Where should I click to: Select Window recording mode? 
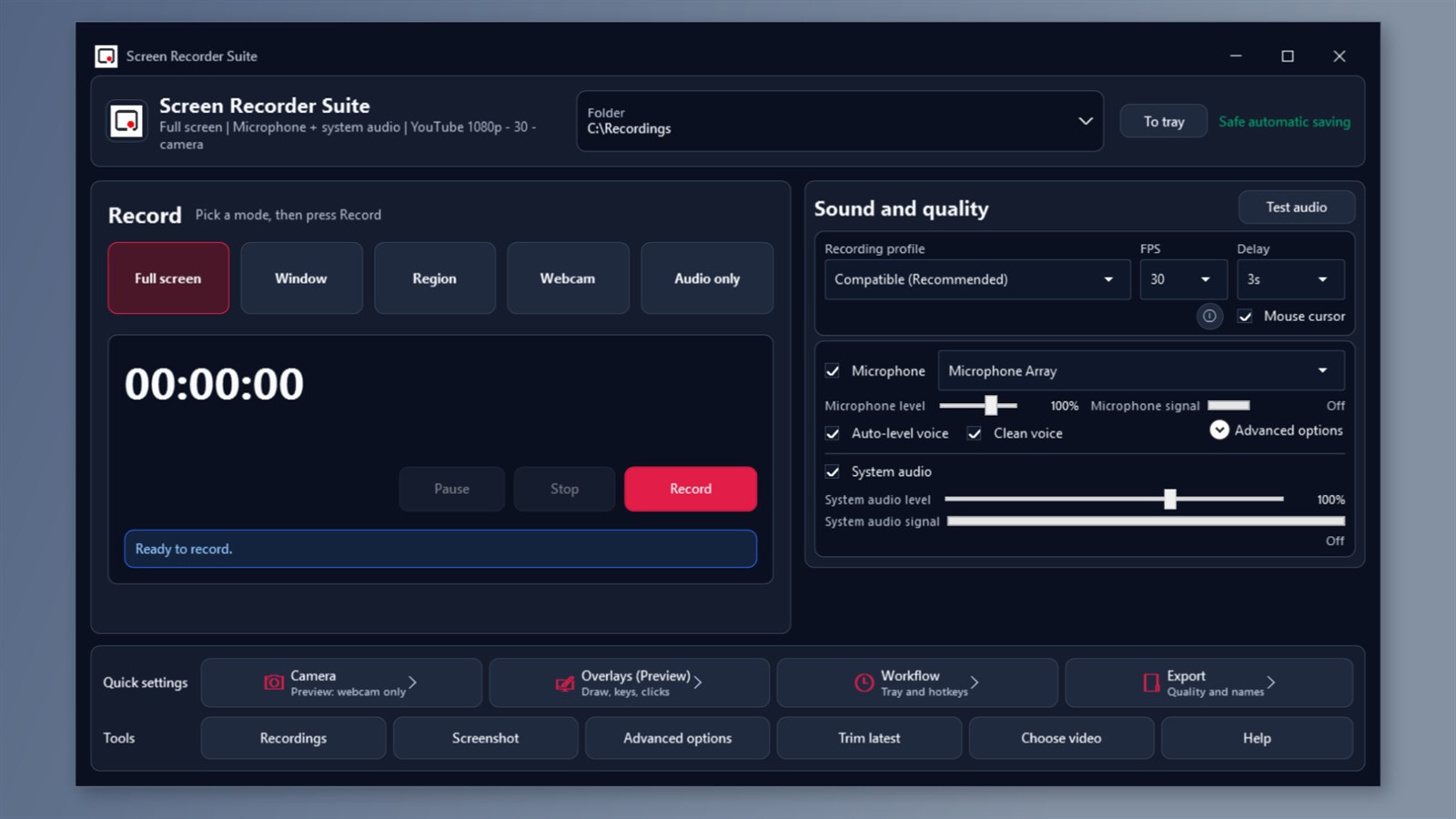301,278
